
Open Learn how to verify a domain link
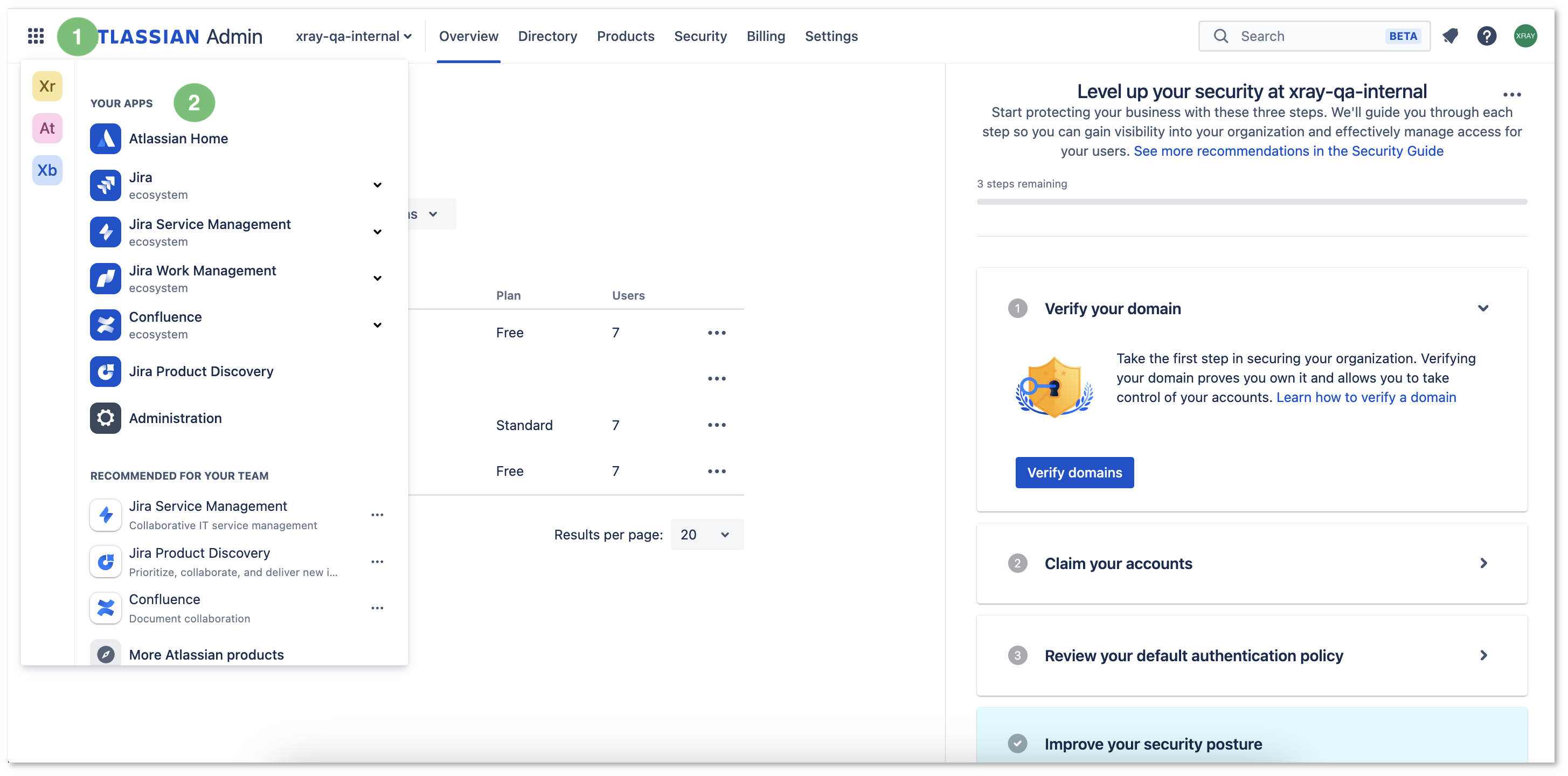pos(1366,398)
